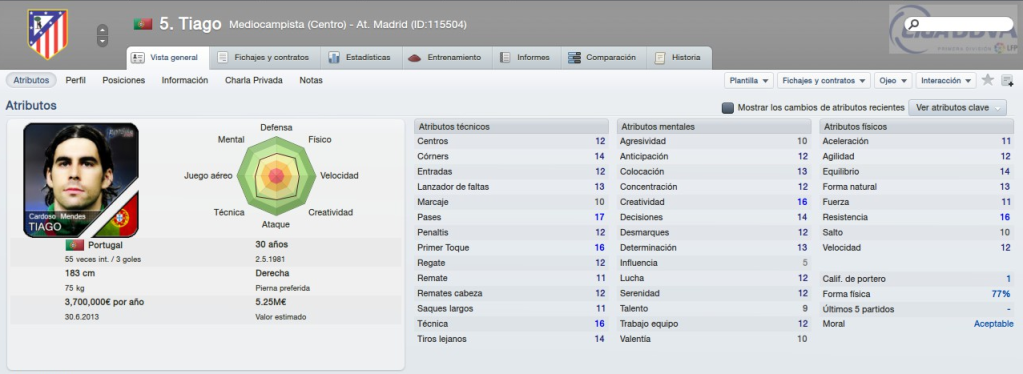This screenshot has width=1023, height=374.
Task: Open the Interacción dropdown menu
Action: coord(946,80)
